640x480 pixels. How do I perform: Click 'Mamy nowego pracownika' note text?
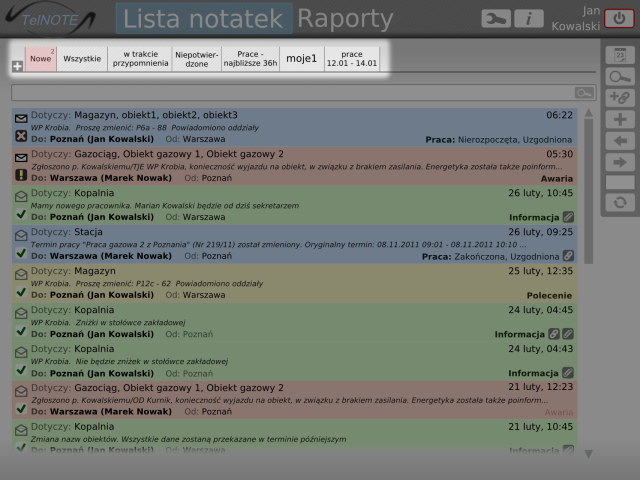(x=165, y=205)
